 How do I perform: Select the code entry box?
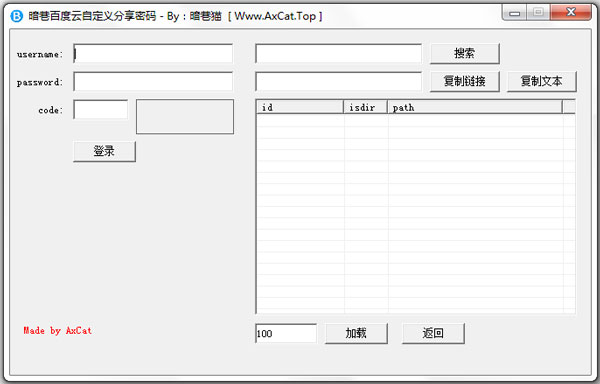click(101, 110)
